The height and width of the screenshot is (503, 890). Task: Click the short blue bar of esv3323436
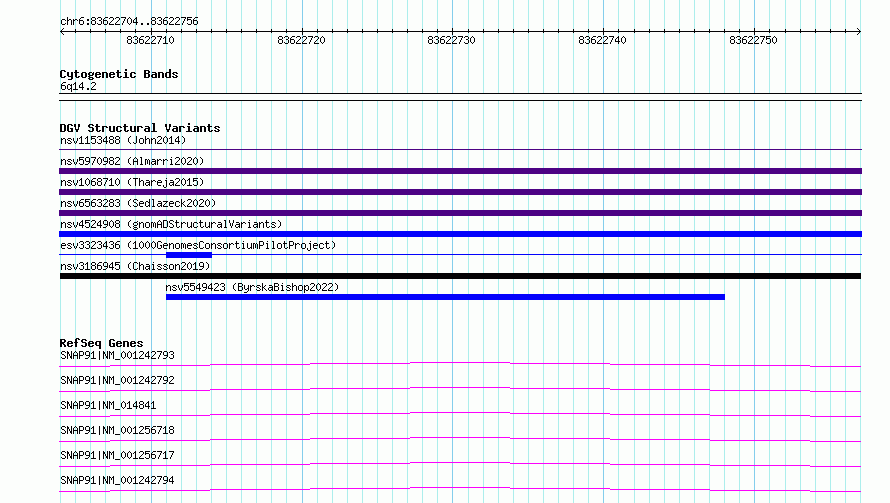189,255
